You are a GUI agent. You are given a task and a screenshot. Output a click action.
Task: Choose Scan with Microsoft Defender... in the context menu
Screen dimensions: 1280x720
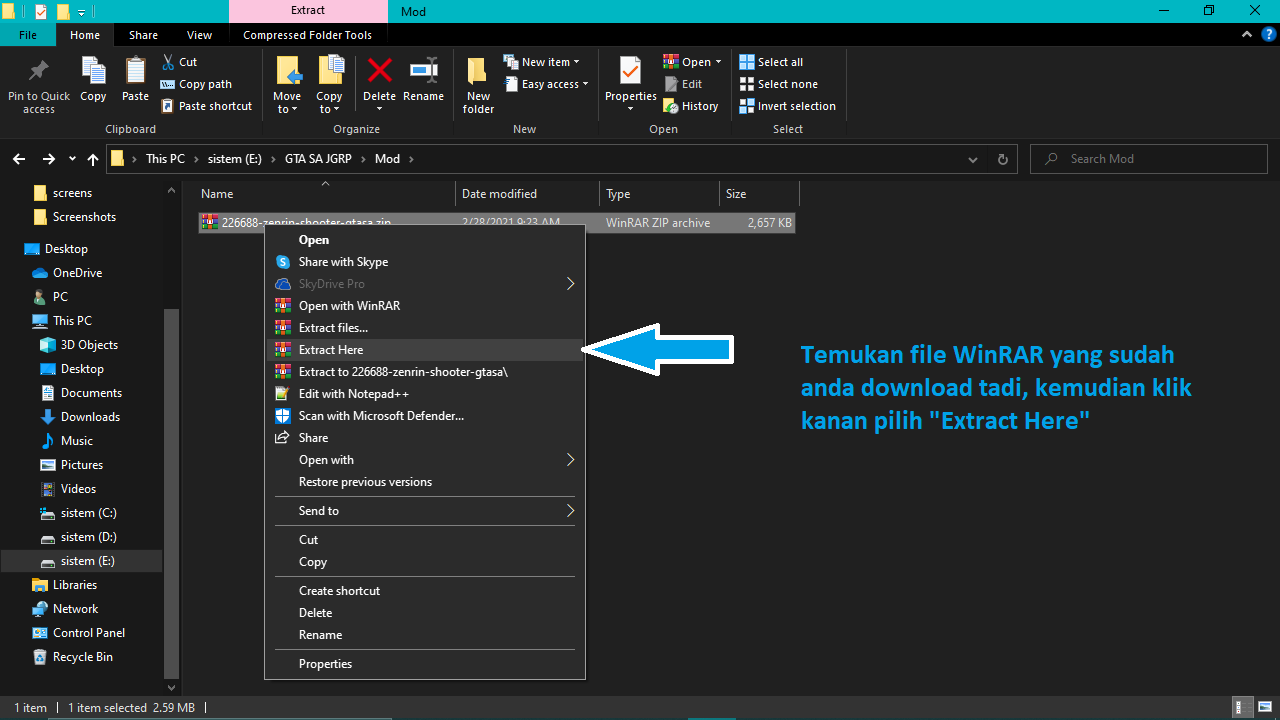(x=425, y=416)
